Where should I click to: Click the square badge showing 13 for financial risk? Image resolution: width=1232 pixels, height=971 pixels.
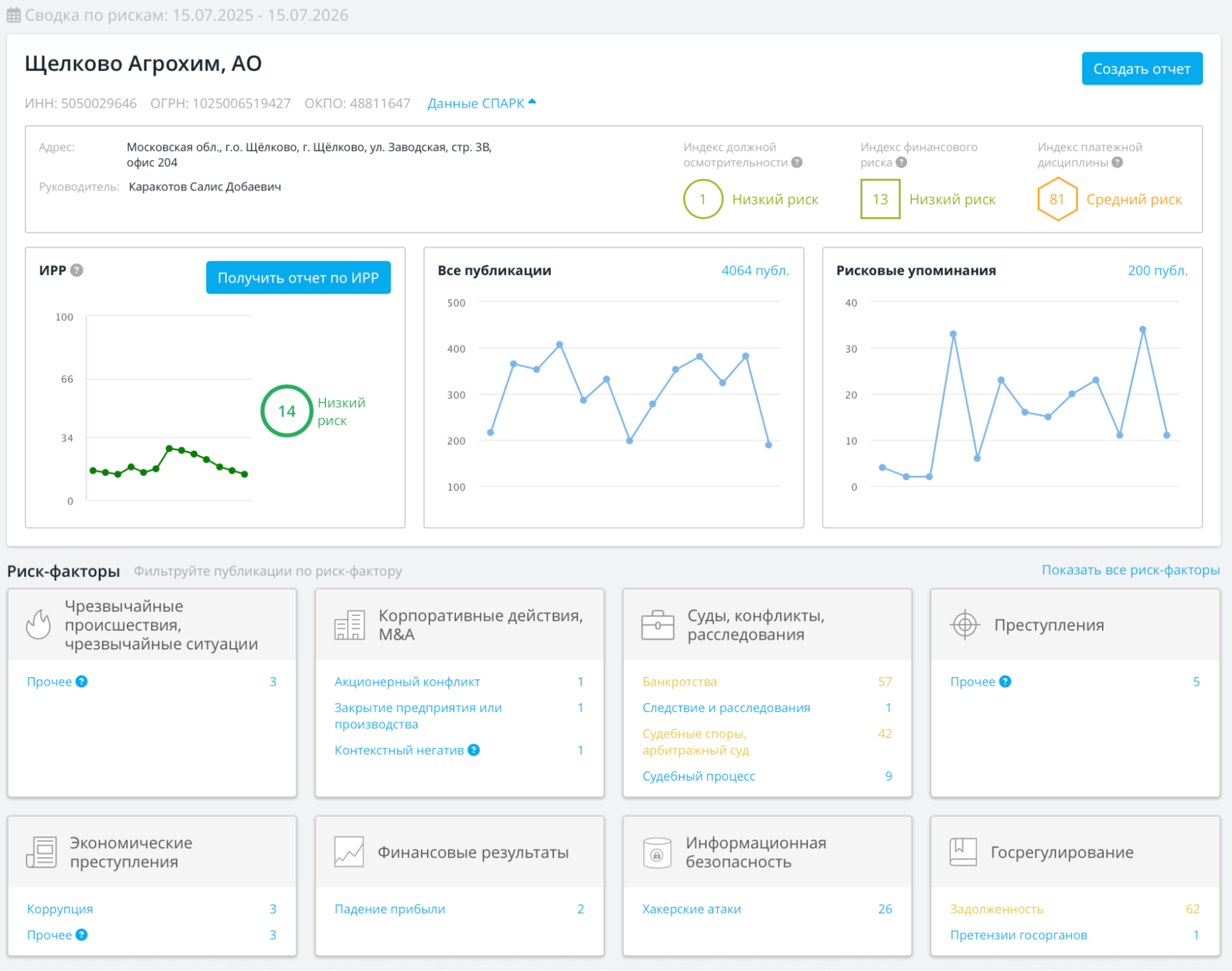tap(880, 199)
